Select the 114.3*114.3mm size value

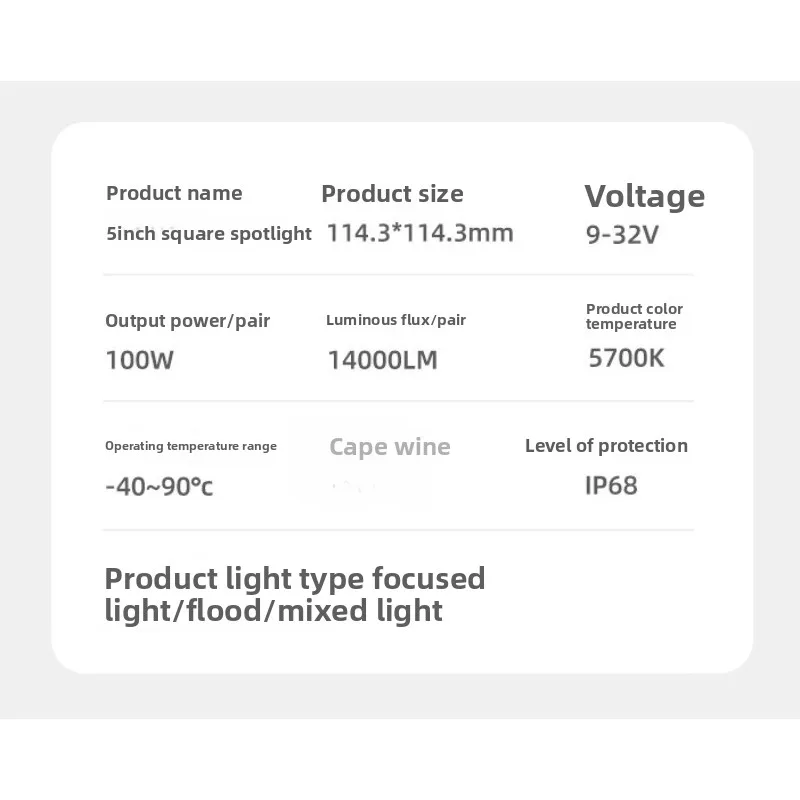[x=420, y=234]
